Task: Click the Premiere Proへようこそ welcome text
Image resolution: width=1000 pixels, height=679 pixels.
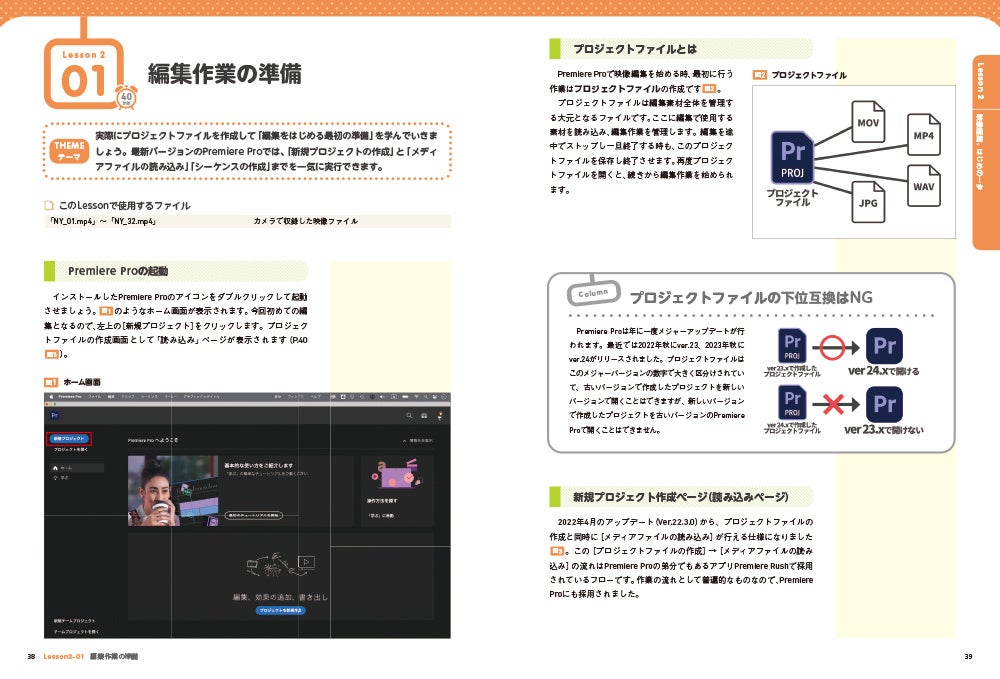Action: 153,441
